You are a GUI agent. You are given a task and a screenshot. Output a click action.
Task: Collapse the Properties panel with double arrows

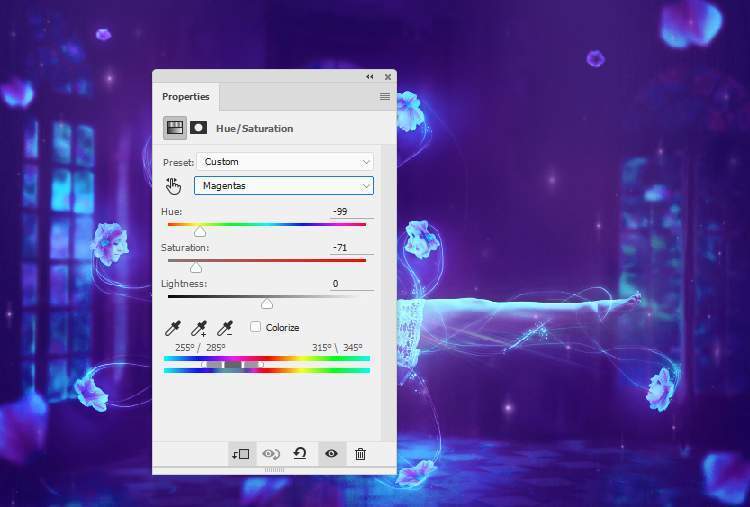[x=369, y=77]
